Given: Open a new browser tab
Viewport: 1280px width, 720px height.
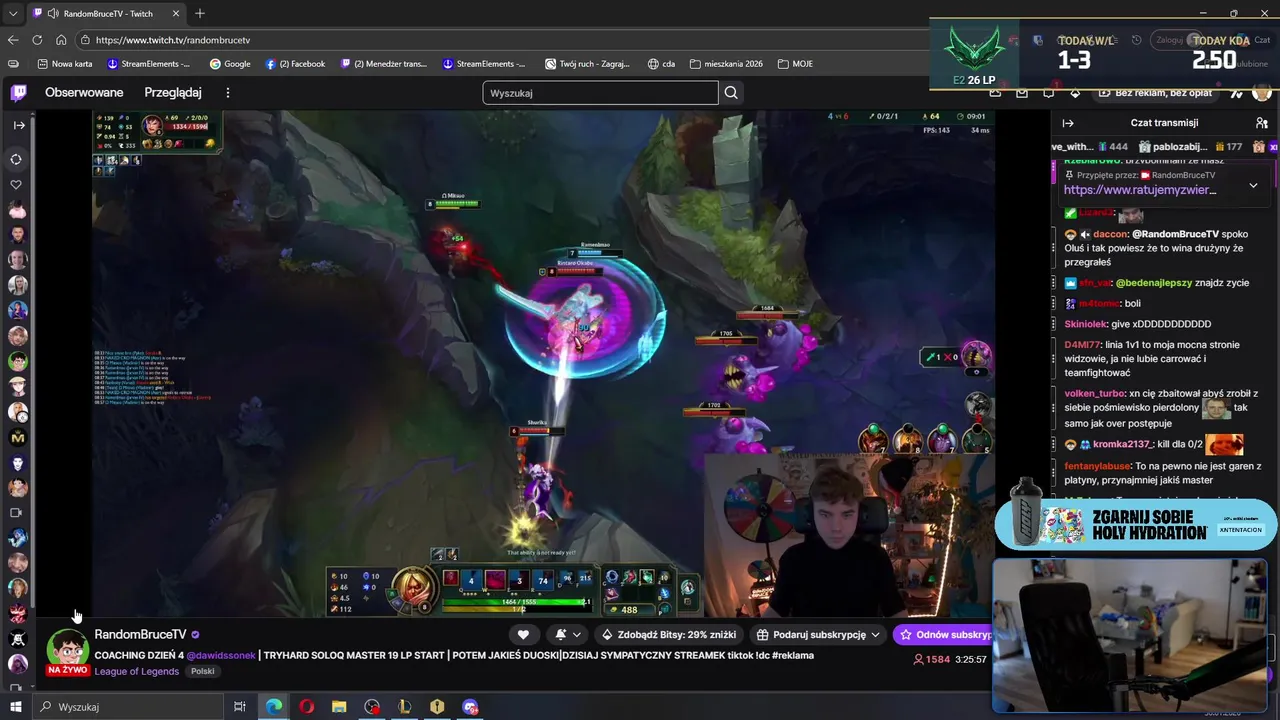Looking at the screenshot, I should click(x=200, y=14).
